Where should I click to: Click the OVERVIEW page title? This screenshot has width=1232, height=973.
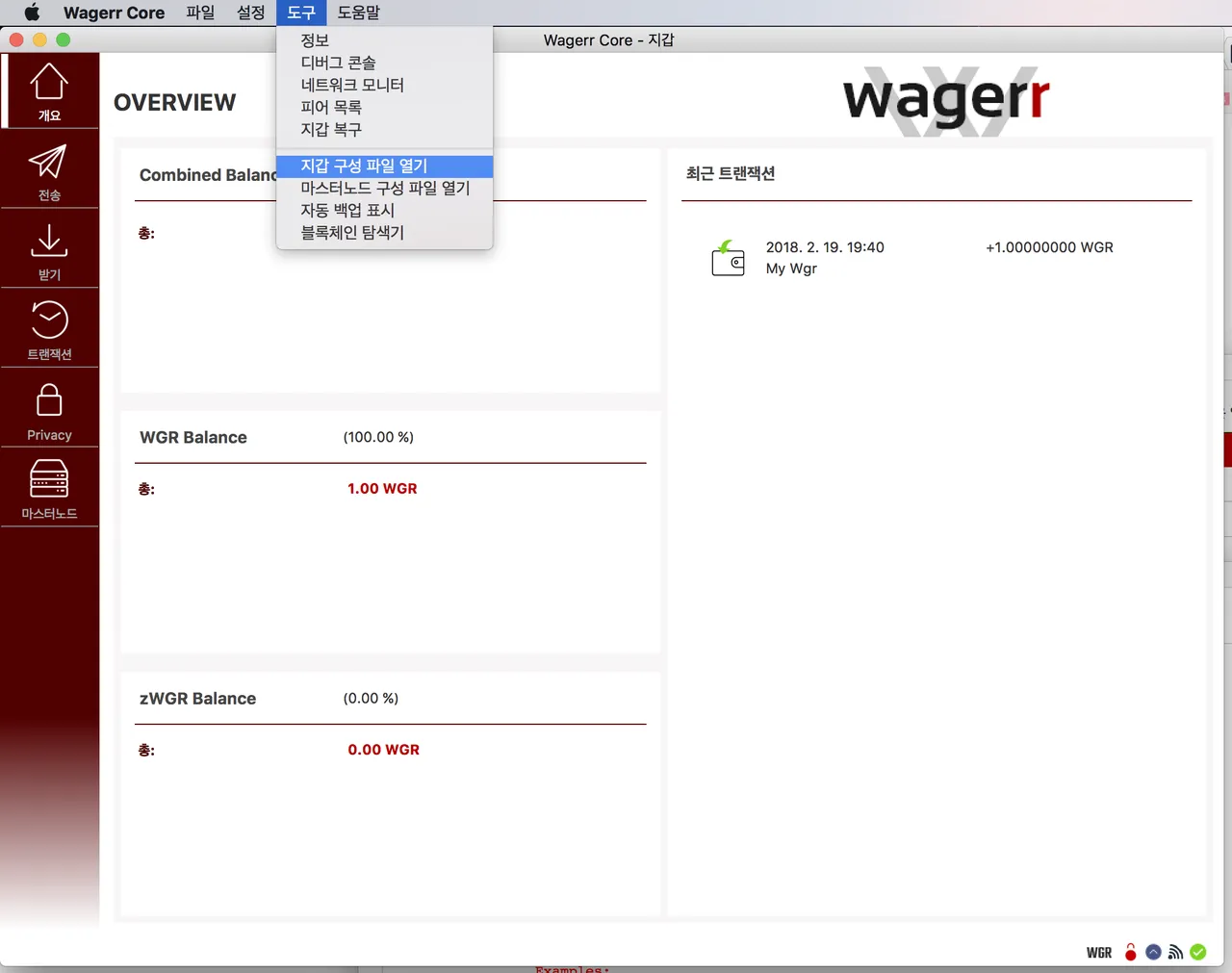click(174, 102)
